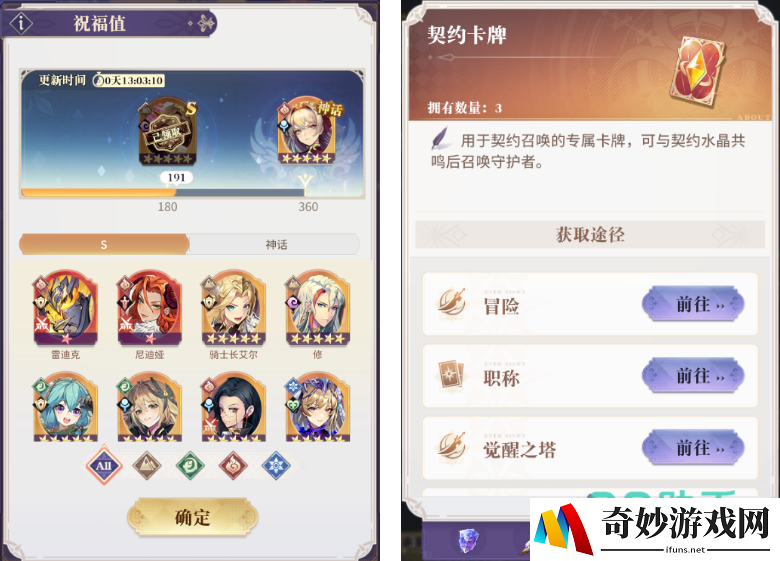
Task: Select the 雷迪克 character portrait
Action: pos(65,308)
